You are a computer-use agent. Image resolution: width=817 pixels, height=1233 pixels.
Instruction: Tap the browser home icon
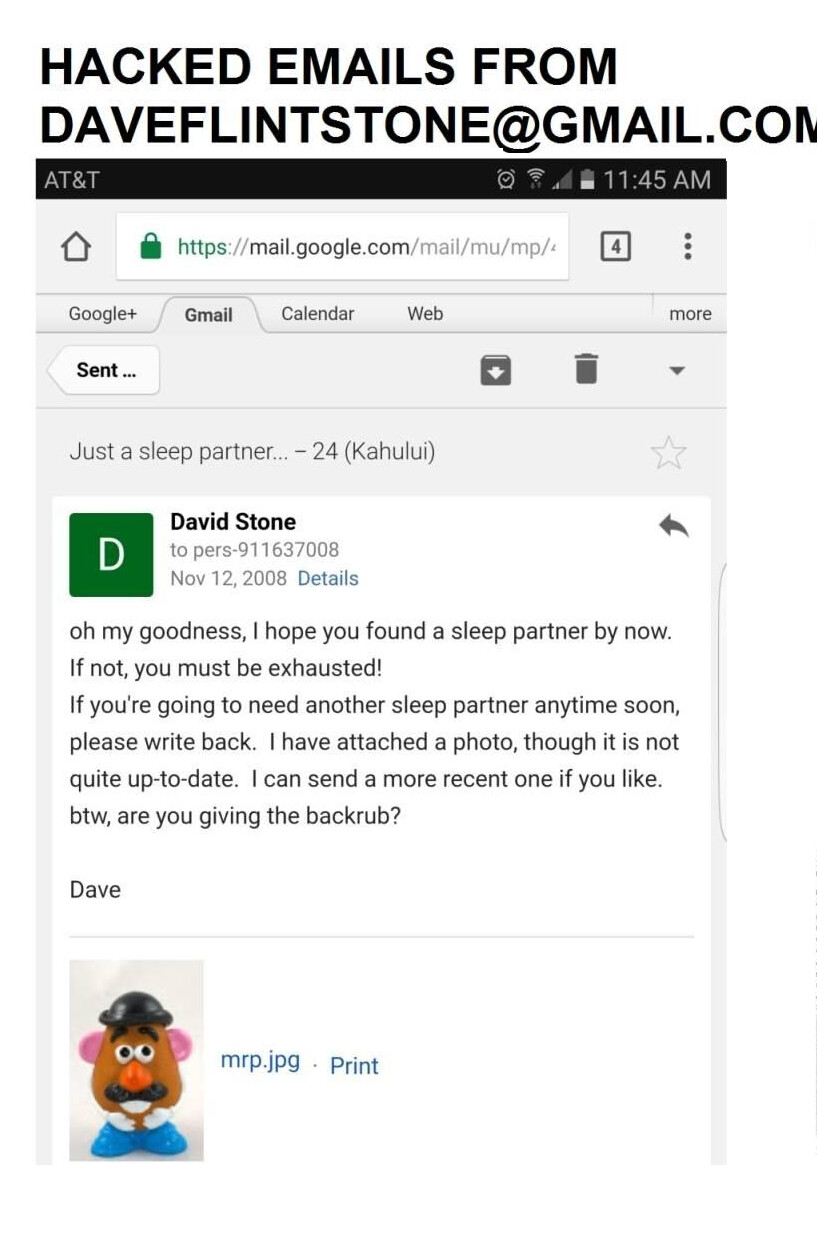pyautogui.click(x=76, y=247)
